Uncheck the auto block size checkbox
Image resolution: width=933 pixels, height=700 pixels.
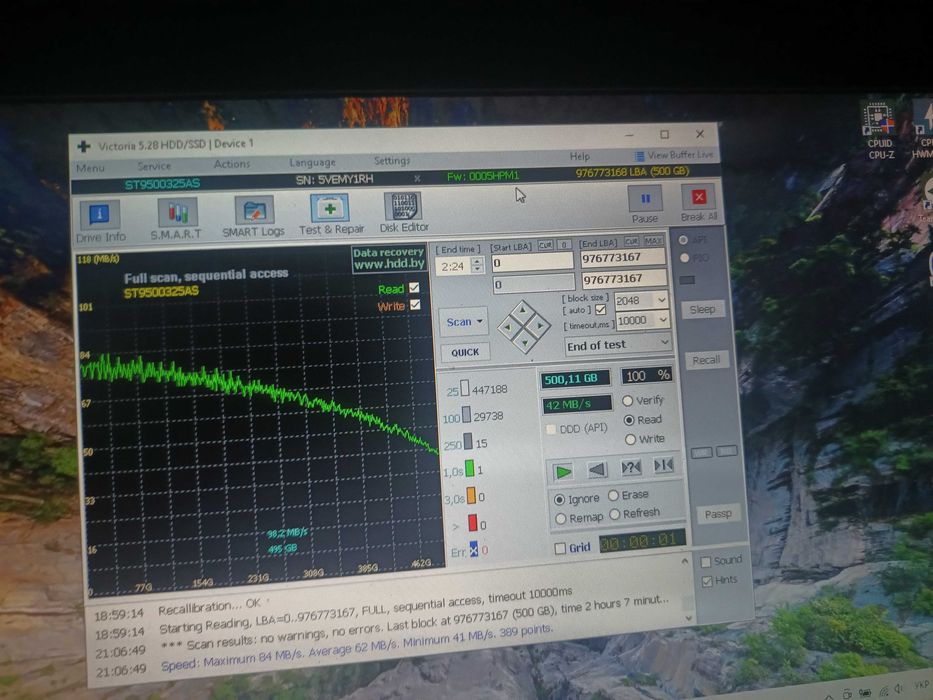tap(600, 310)
